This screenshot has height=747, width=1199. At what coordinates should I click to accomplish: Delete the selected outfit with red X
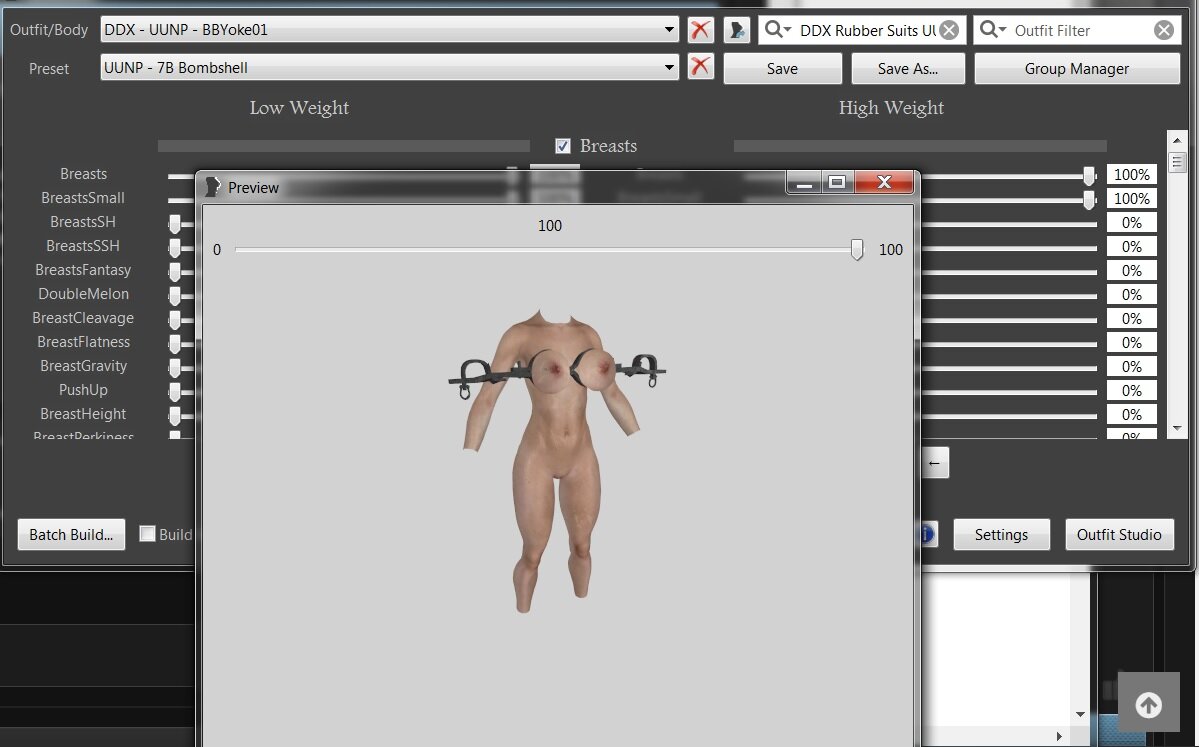pos(700,30)
